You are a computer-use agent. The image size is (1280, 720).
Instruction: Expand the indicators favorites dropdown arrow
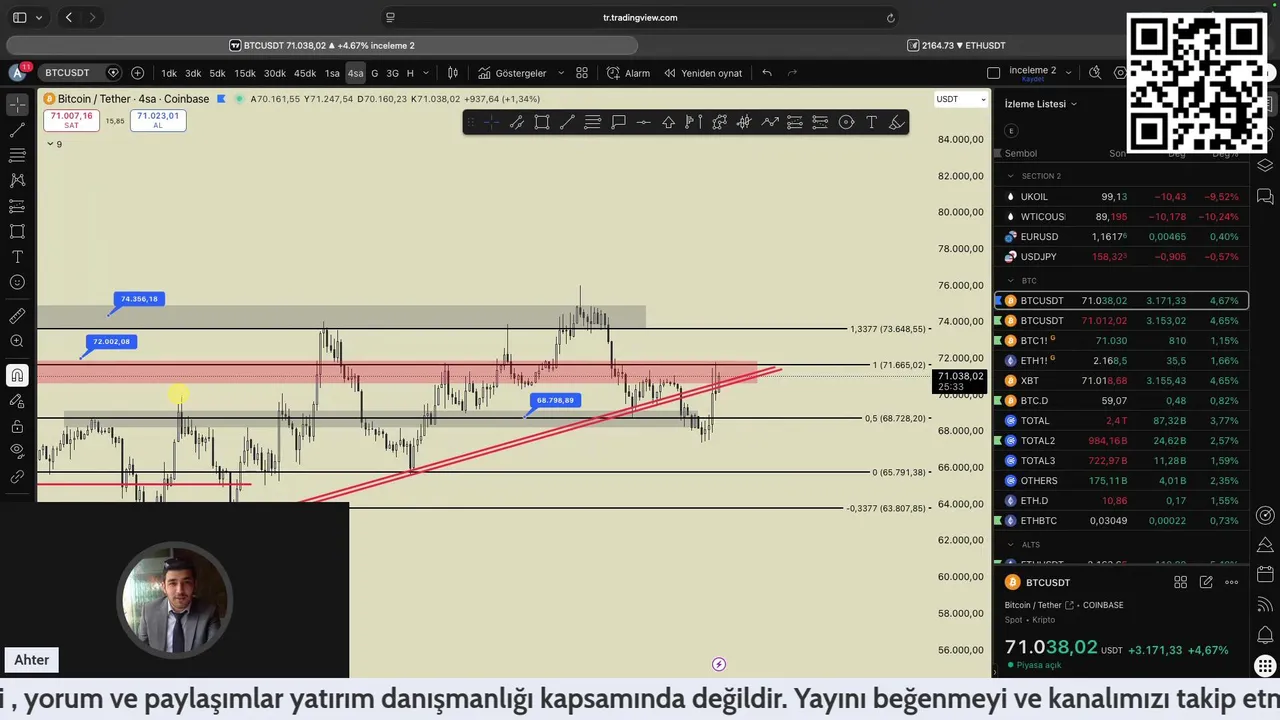point(561,73)
